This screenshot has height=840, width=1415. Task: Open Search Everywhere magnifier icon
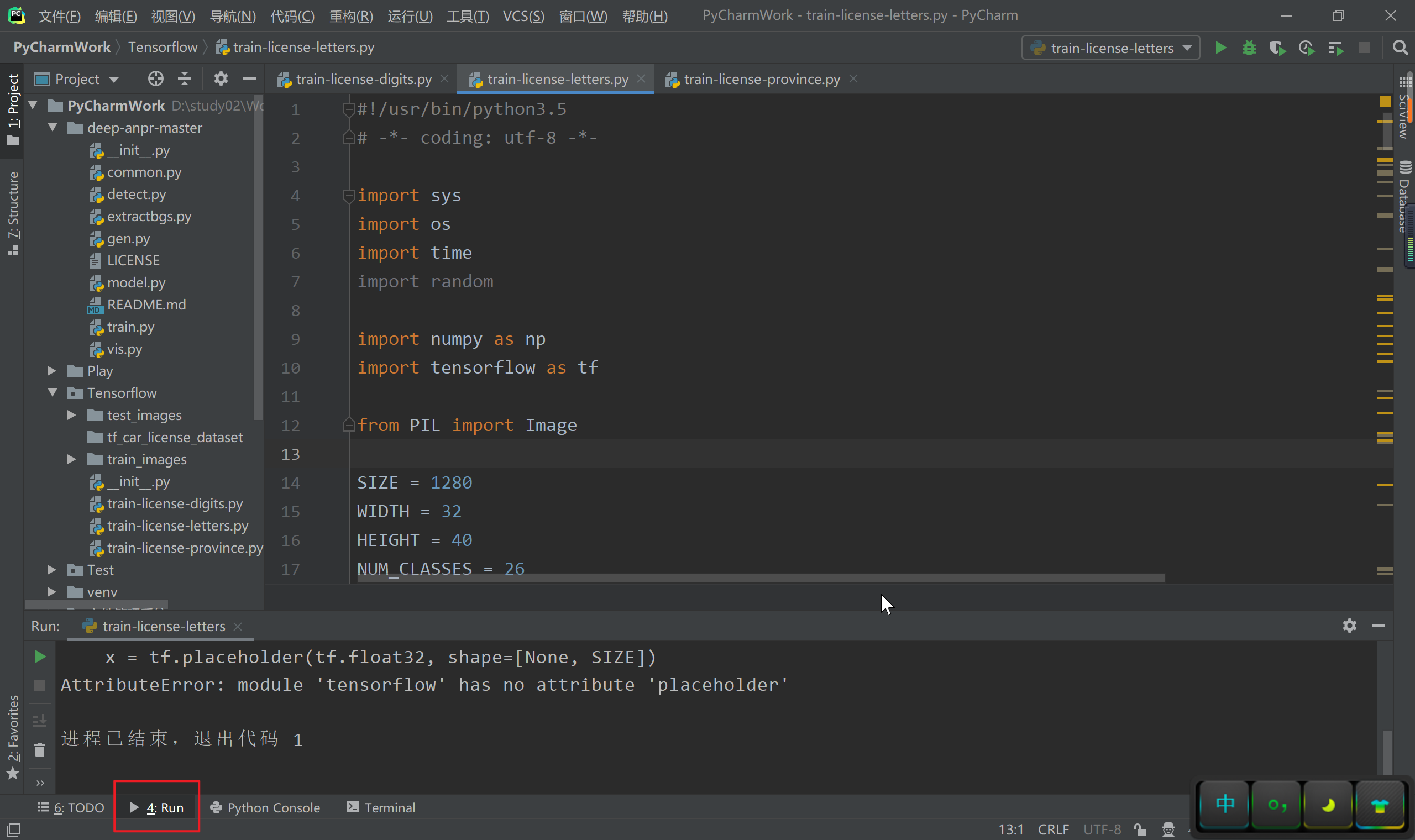[x=1400, y=48]
